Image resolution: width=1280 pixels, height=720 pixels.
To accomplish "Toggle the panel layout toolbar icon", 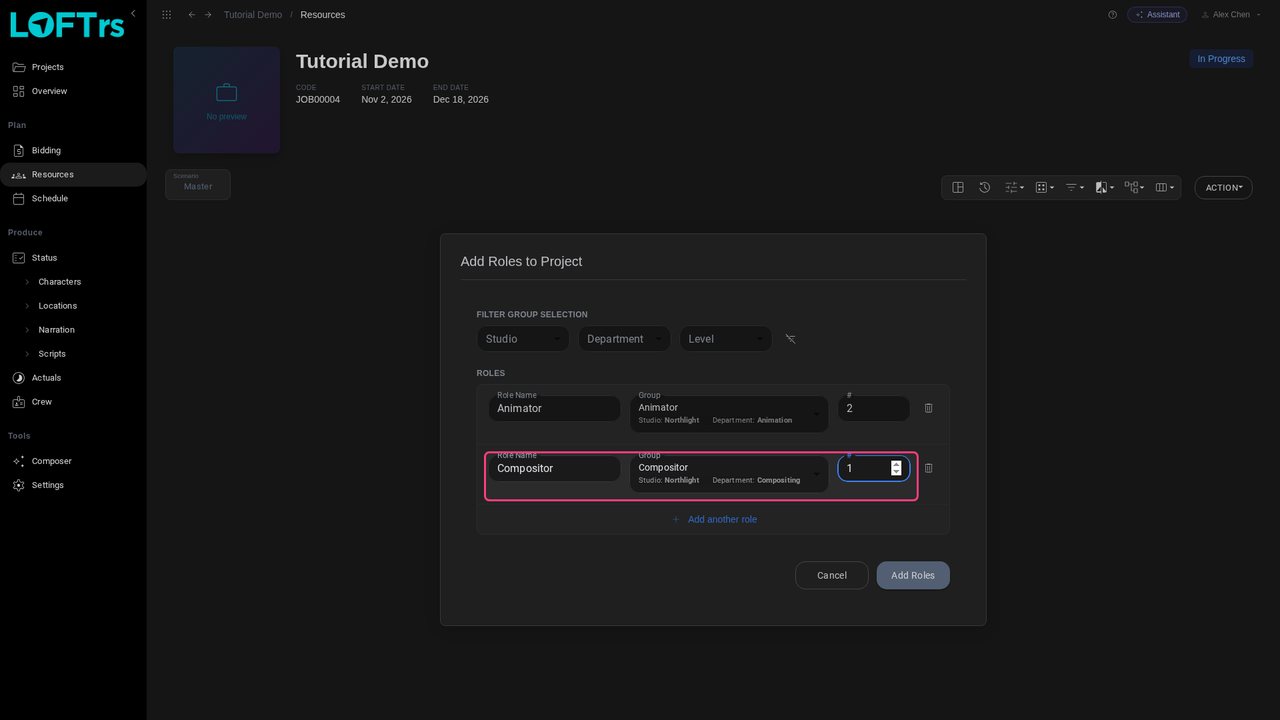I will click(958, 187).
